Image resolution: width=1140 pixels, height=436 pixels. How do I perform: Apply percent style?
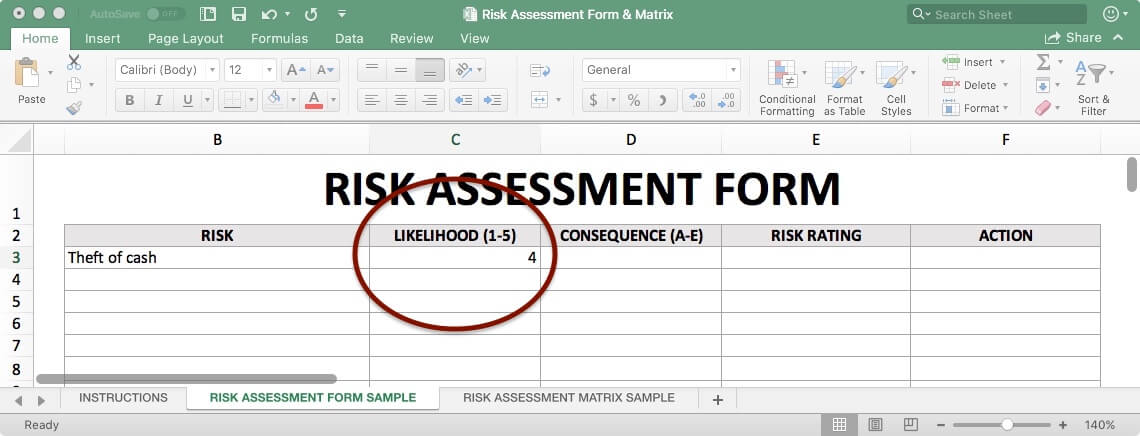(634, 100)
